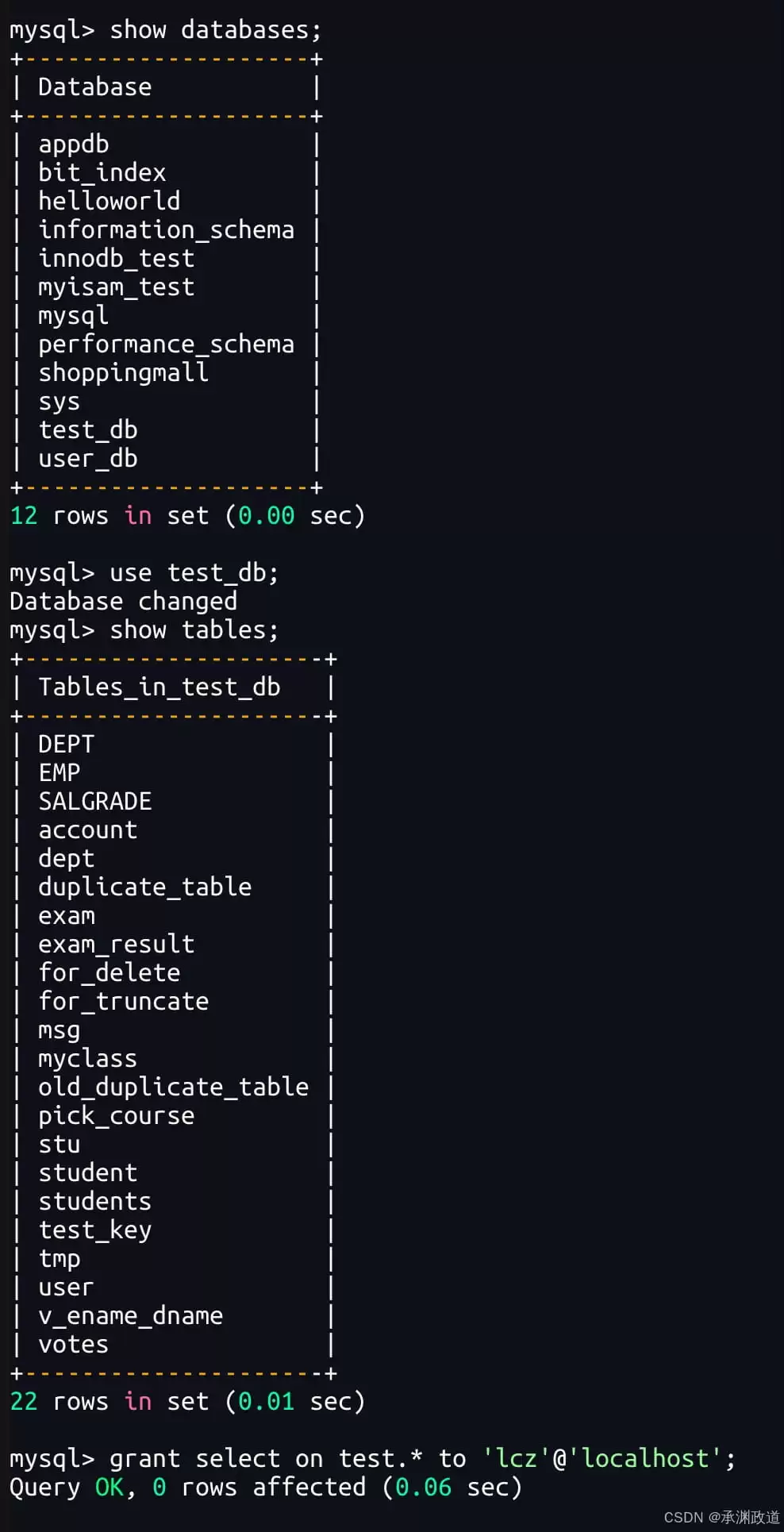Click the 'lcz'@'localhost' string in grant command

[x=603, y=1459]
